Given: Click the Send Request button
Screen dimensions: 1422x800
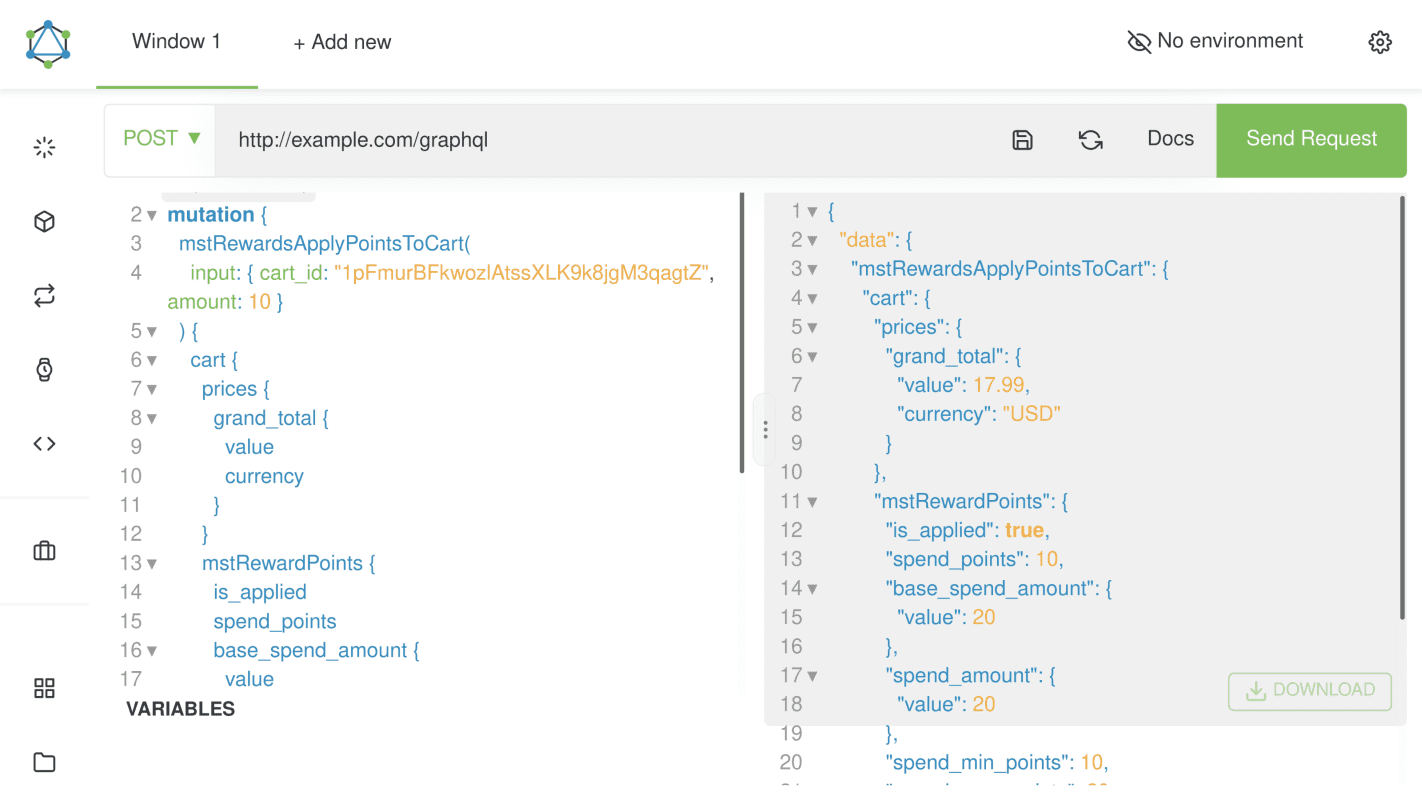Looking at the screenshot, I should click(x=1312, y=139).
